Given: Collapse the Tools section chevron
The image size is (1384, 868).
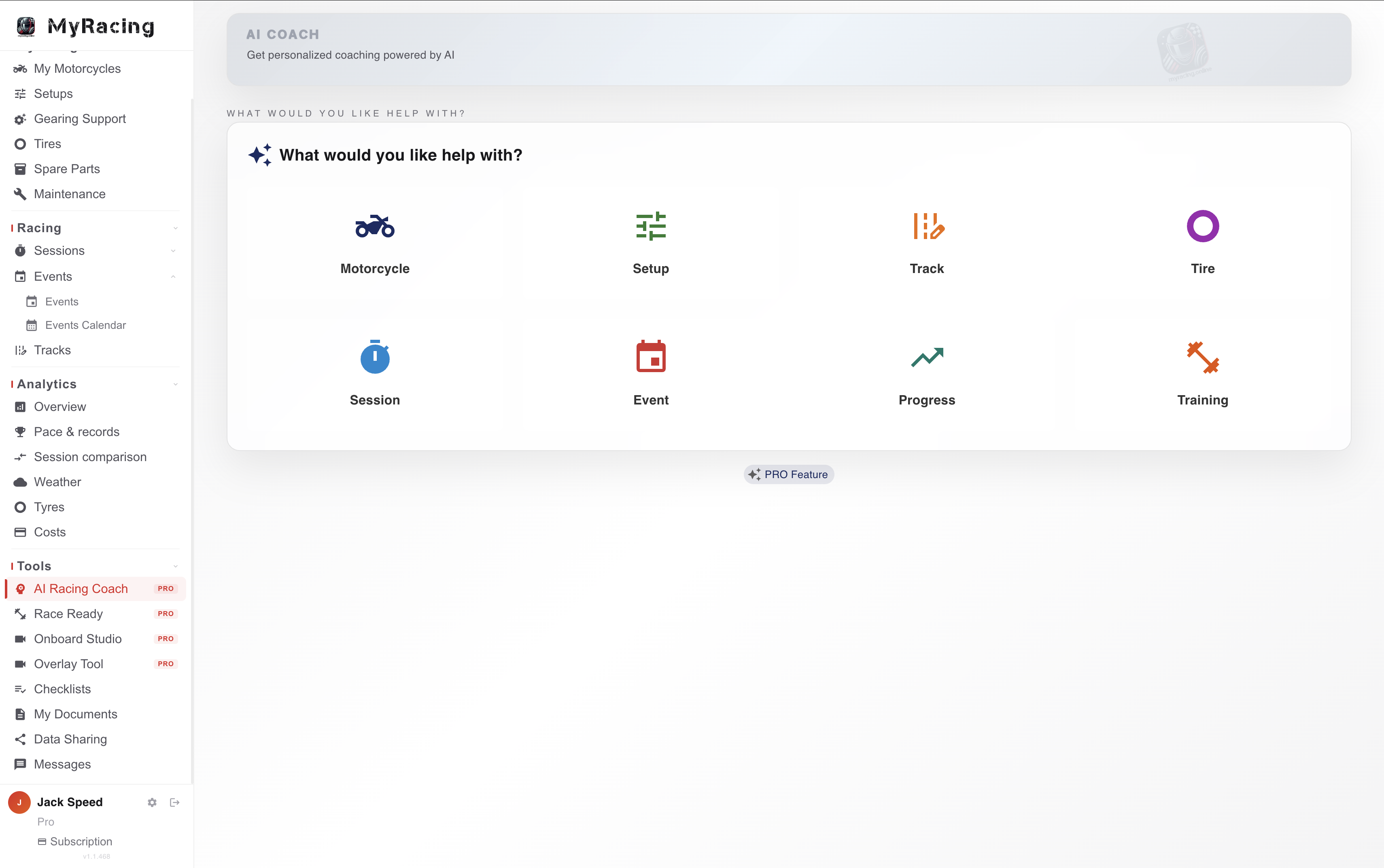Looking at the screenshot, I should click(175, 566).
